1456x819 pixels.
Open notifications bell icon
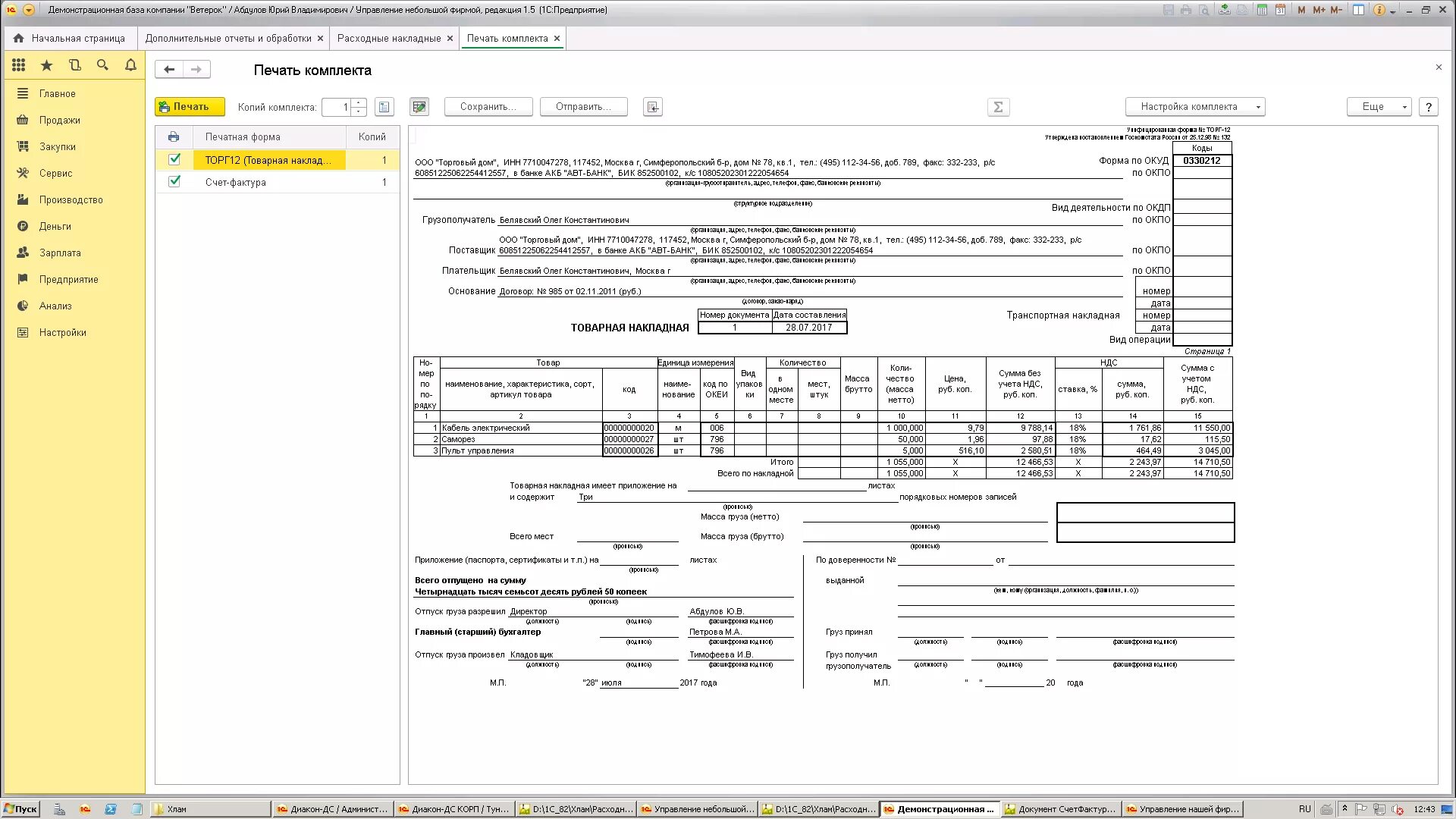click(x=130, y=65)
